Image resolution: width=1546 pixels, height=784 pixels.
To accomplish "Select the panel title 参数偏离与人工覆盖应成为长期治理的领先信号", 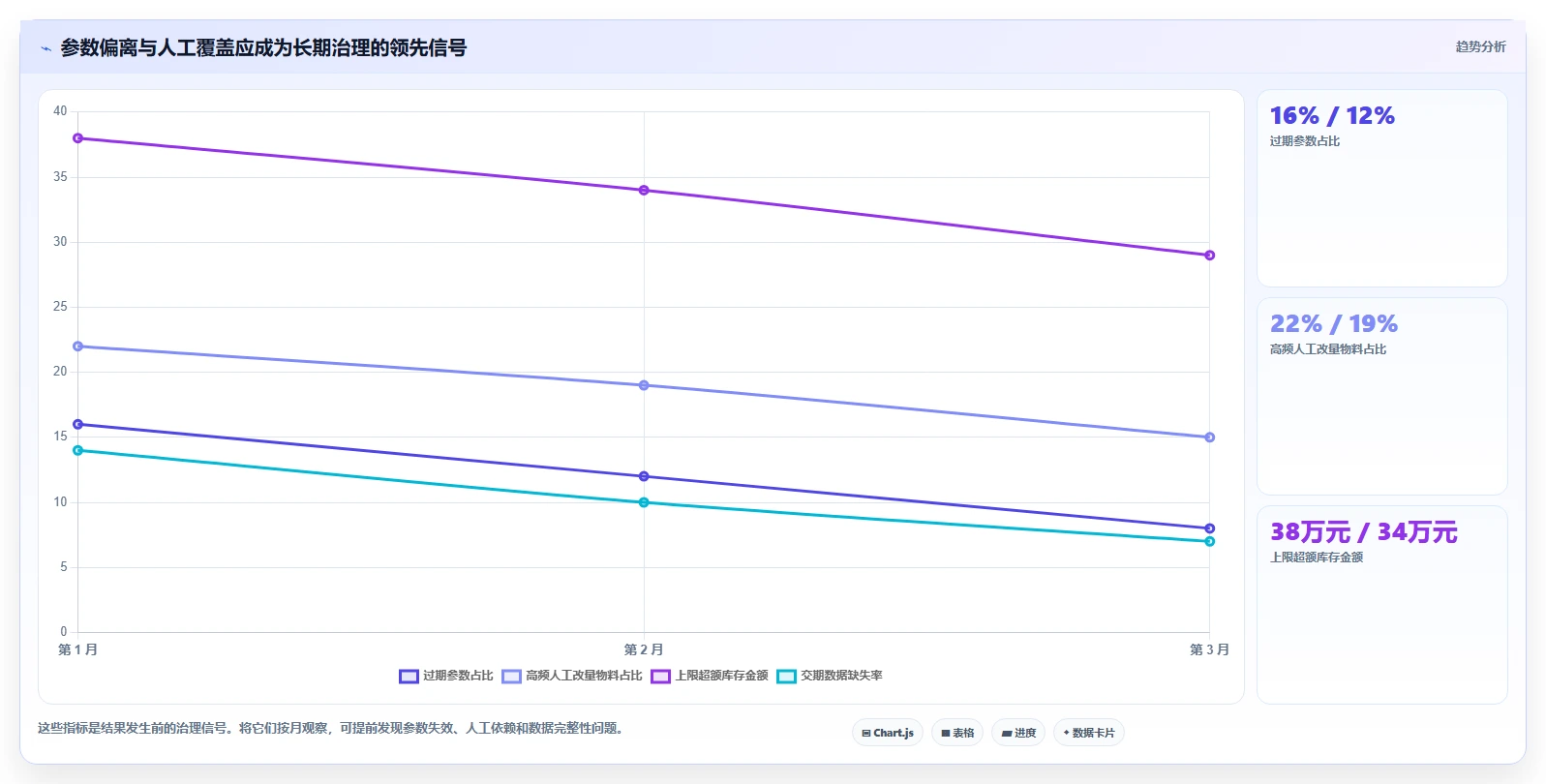I will point(263,47).
